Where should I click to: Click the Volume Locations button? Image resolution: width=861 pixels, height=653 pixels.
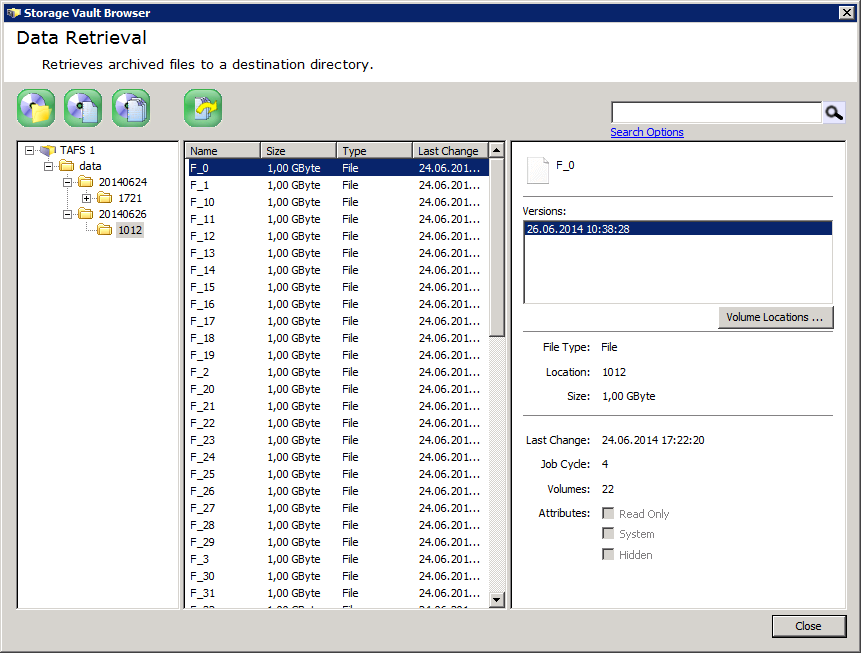[x=775, y=317]
